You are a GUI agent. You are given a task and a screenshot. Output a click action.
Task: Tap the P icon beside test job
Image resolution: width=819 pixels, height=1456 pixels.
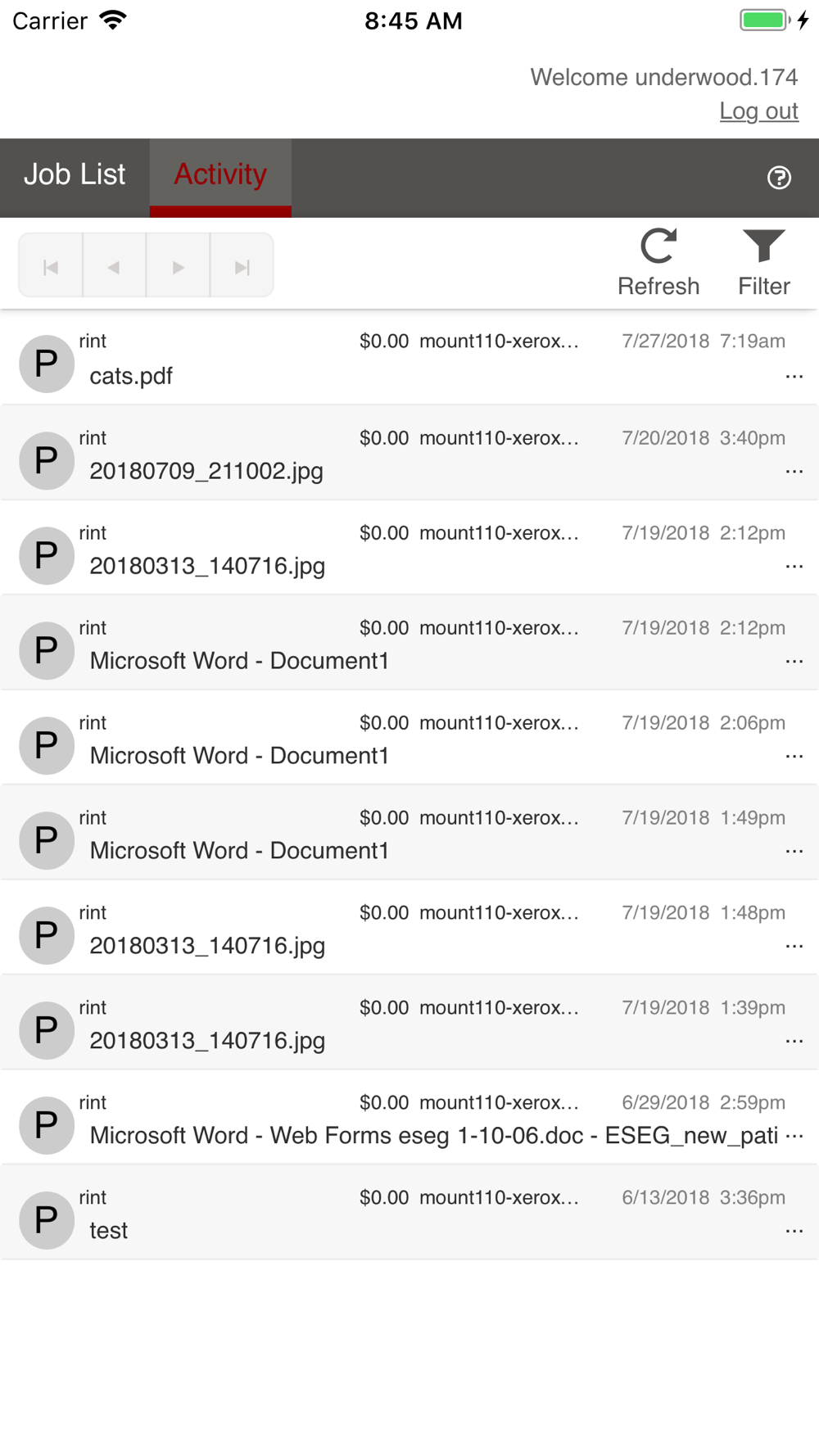[x=47, y=1219]
